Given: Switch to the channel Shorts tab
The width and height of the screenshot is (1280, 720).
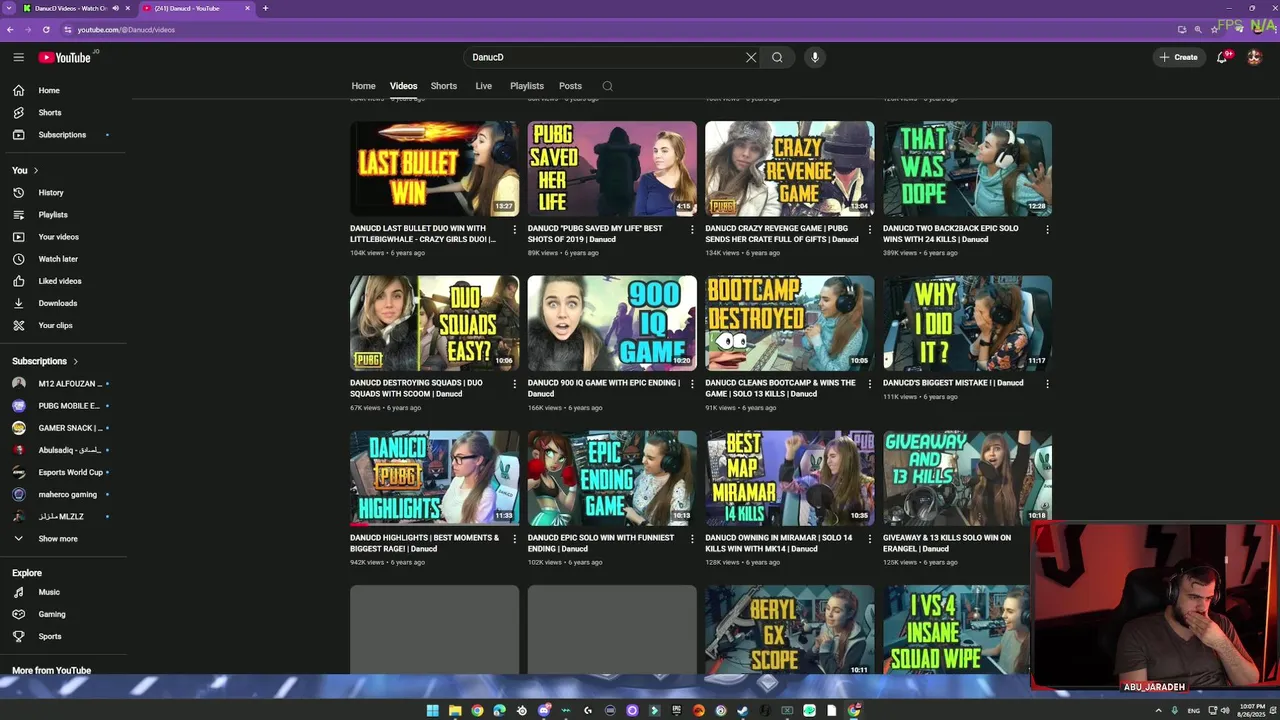Looking at the screenshot, I should [444, 86].
